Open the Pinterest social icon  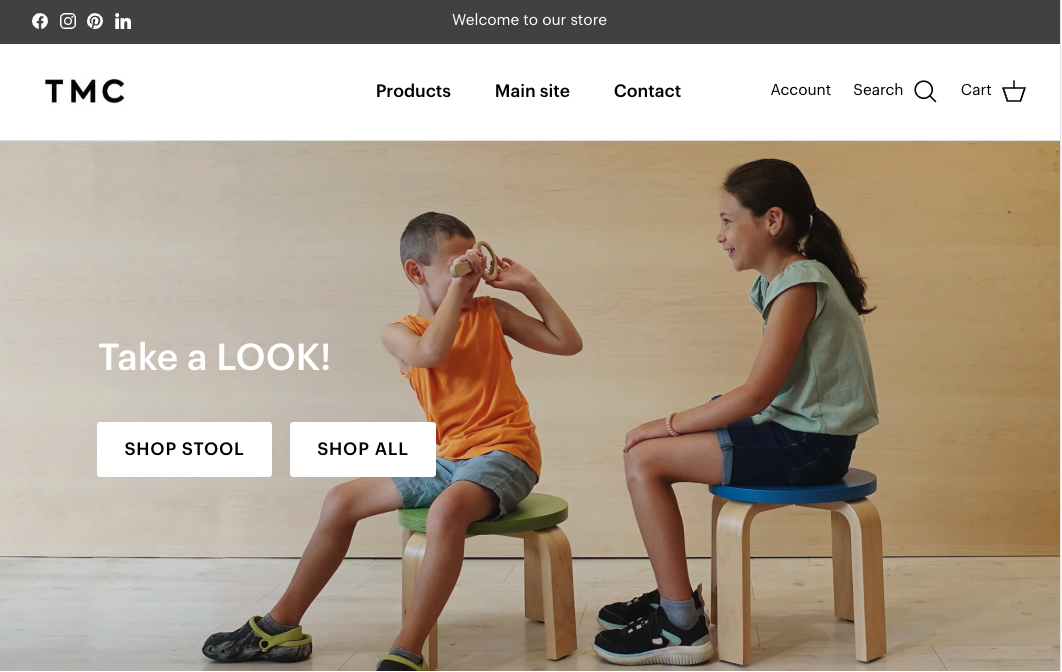coord(95,21)
